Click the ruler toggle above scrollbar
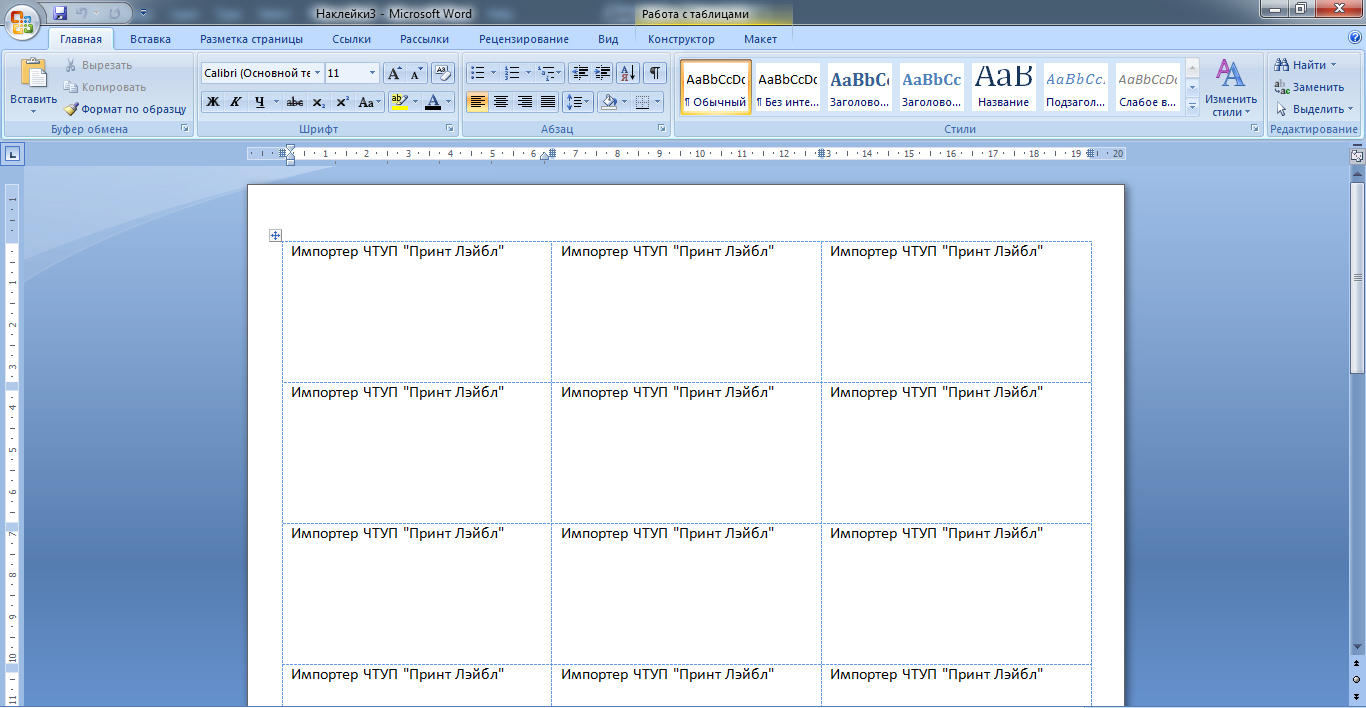Screen dimensions: 1366x708 pos(1357,155)
